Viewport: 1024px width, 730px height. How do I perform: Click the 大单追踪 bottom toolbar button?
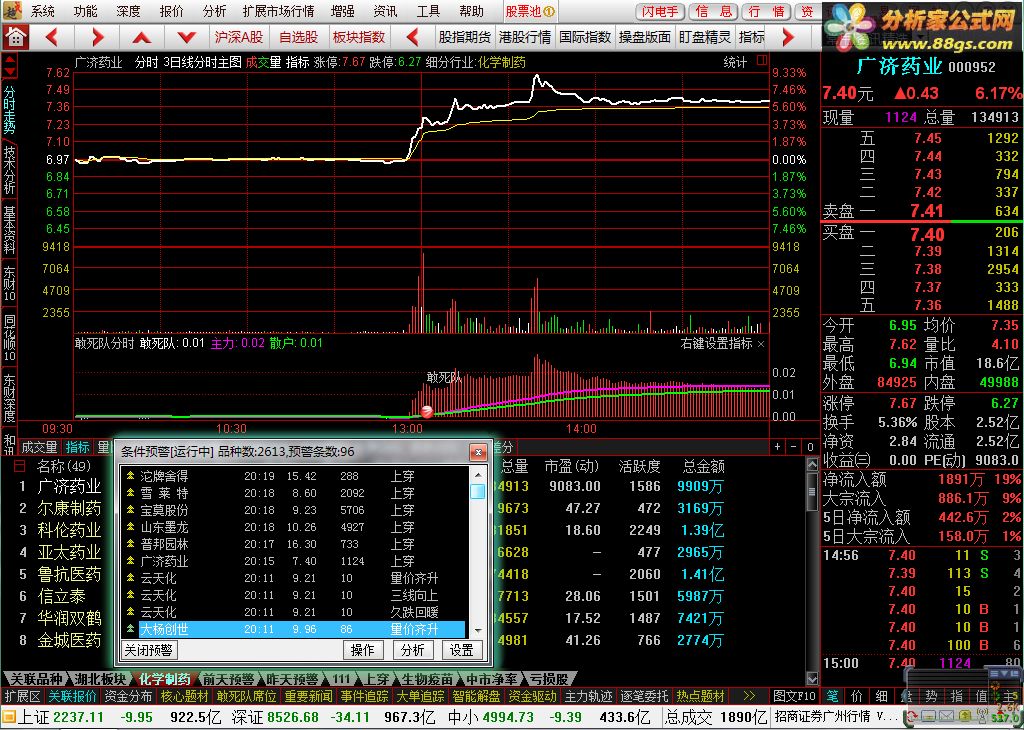point(420,696)
